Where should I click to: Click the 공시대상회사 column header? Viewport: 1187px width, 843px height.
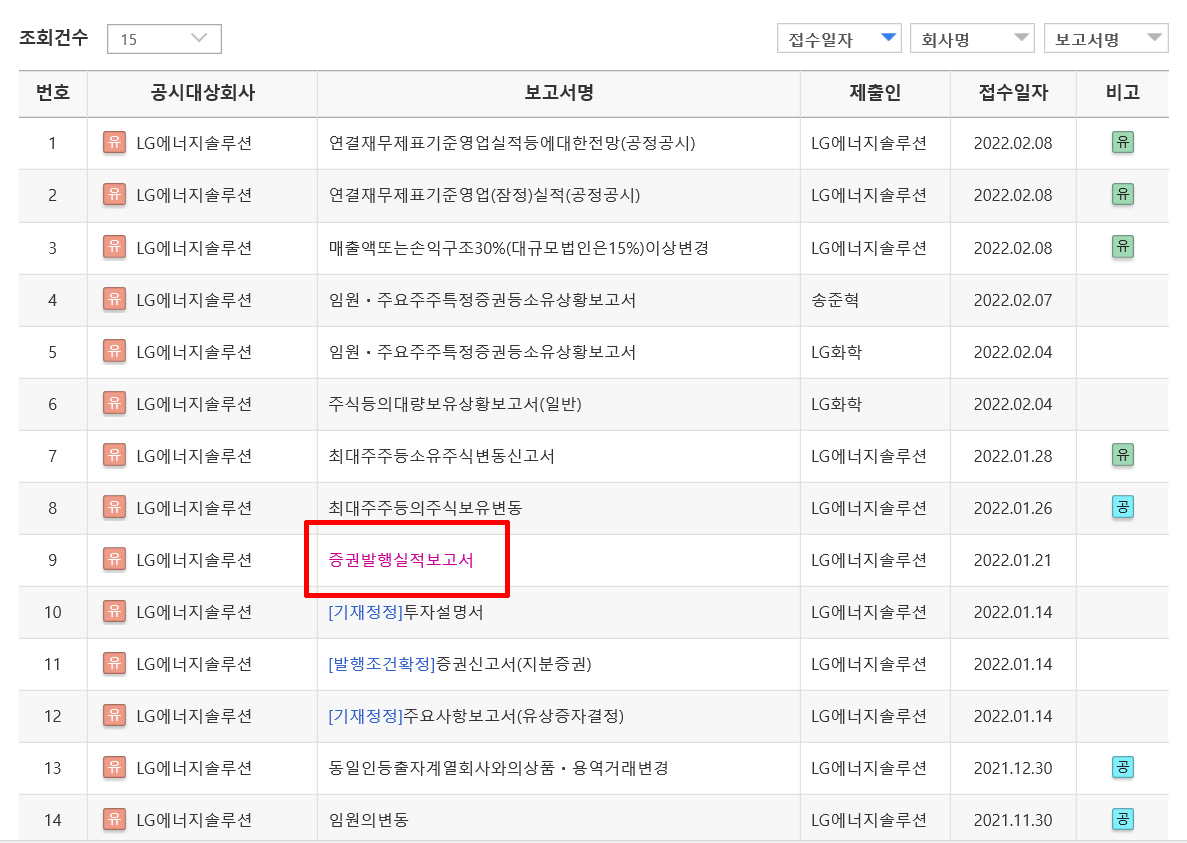coord(202,93)
